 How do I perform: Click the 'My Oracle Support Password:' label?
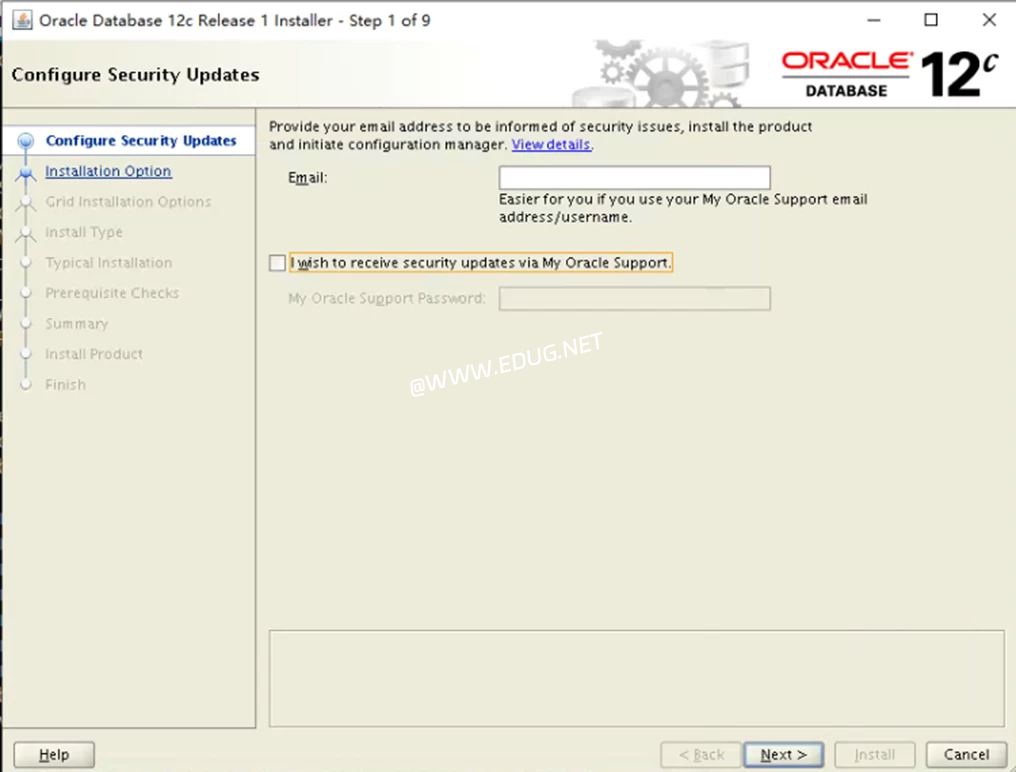point(387,298)
